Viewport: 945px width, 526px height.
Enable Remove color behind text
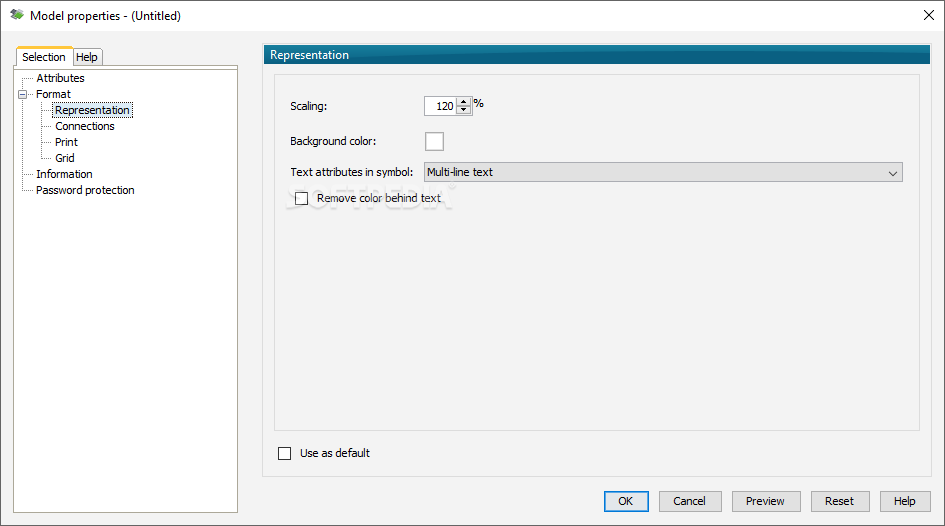coord(301,198)
